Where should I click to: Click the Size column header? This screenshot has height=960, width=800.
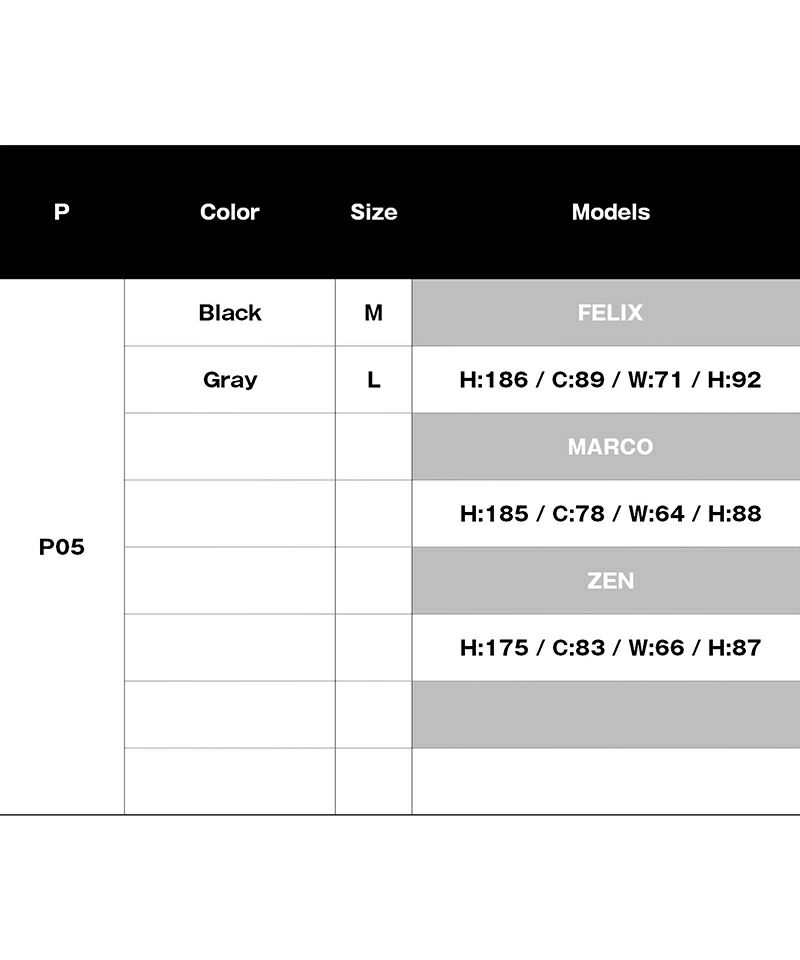point(373,212)
